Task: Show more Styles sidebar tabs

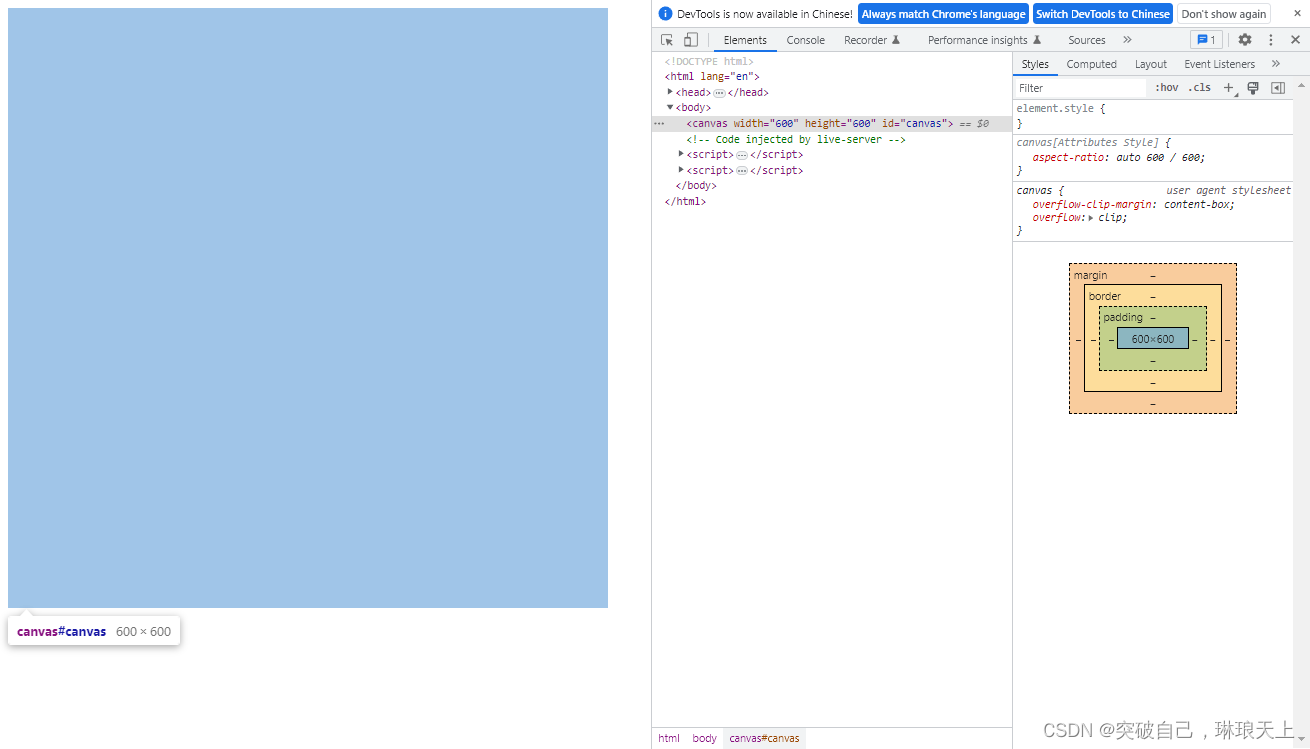Action: pos(1276,64)
